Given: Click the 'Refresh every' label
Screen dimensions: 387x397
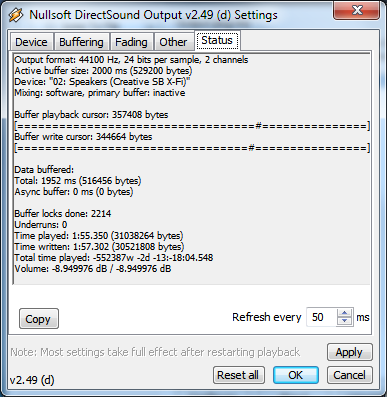Looking at the screenshot, I should (x=267, y=317).
